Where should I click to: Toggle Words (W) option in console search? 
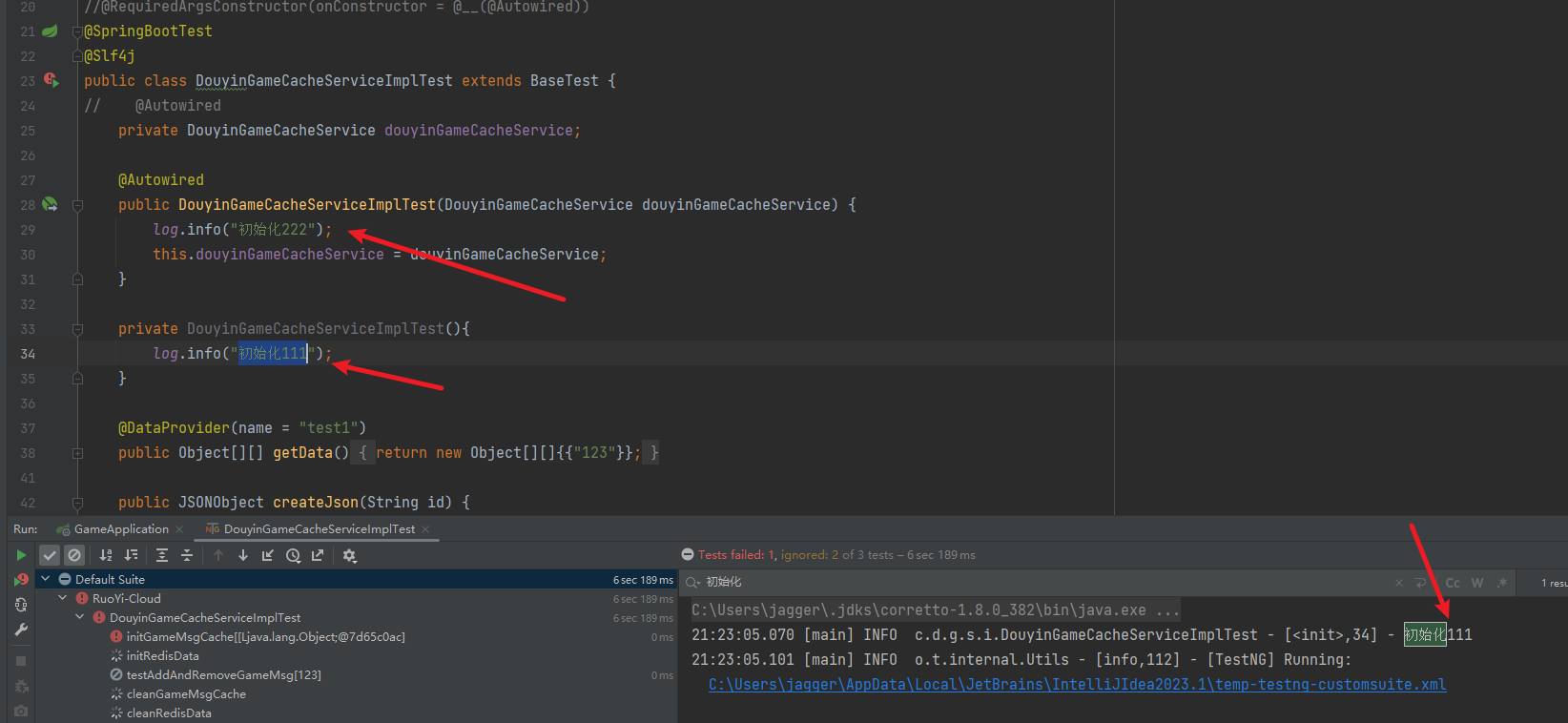click(1476, 583)
